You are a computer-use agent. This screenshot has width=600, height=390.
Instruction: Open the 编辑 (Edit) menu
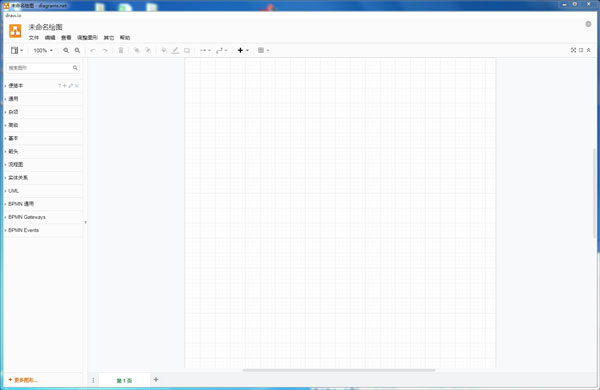(x=50, y=38)
